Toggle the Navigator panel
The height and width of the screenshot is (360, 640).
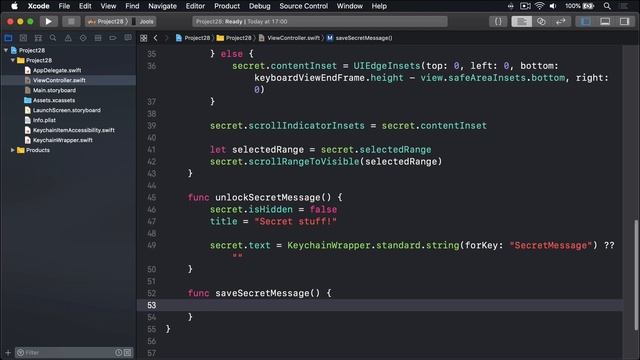[586, 22]
